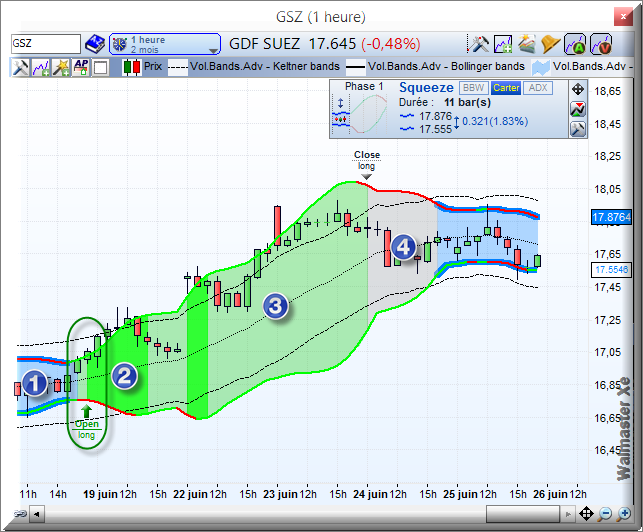Click the 16,45 price level on the price axis
Screen dimensions: 643x532
pyautogui.click(x=607, y=450)
